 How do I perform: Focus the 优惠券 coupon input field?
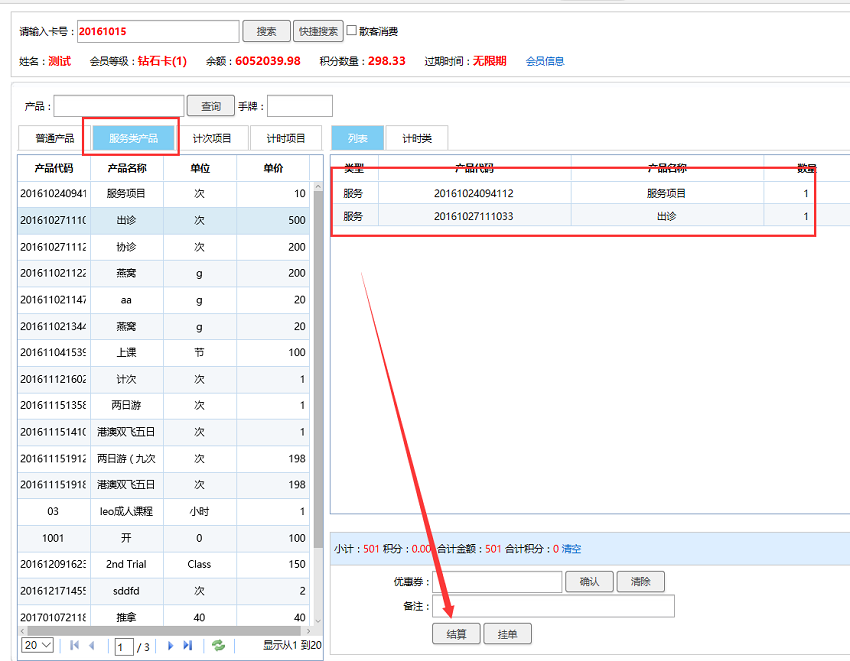496,582
